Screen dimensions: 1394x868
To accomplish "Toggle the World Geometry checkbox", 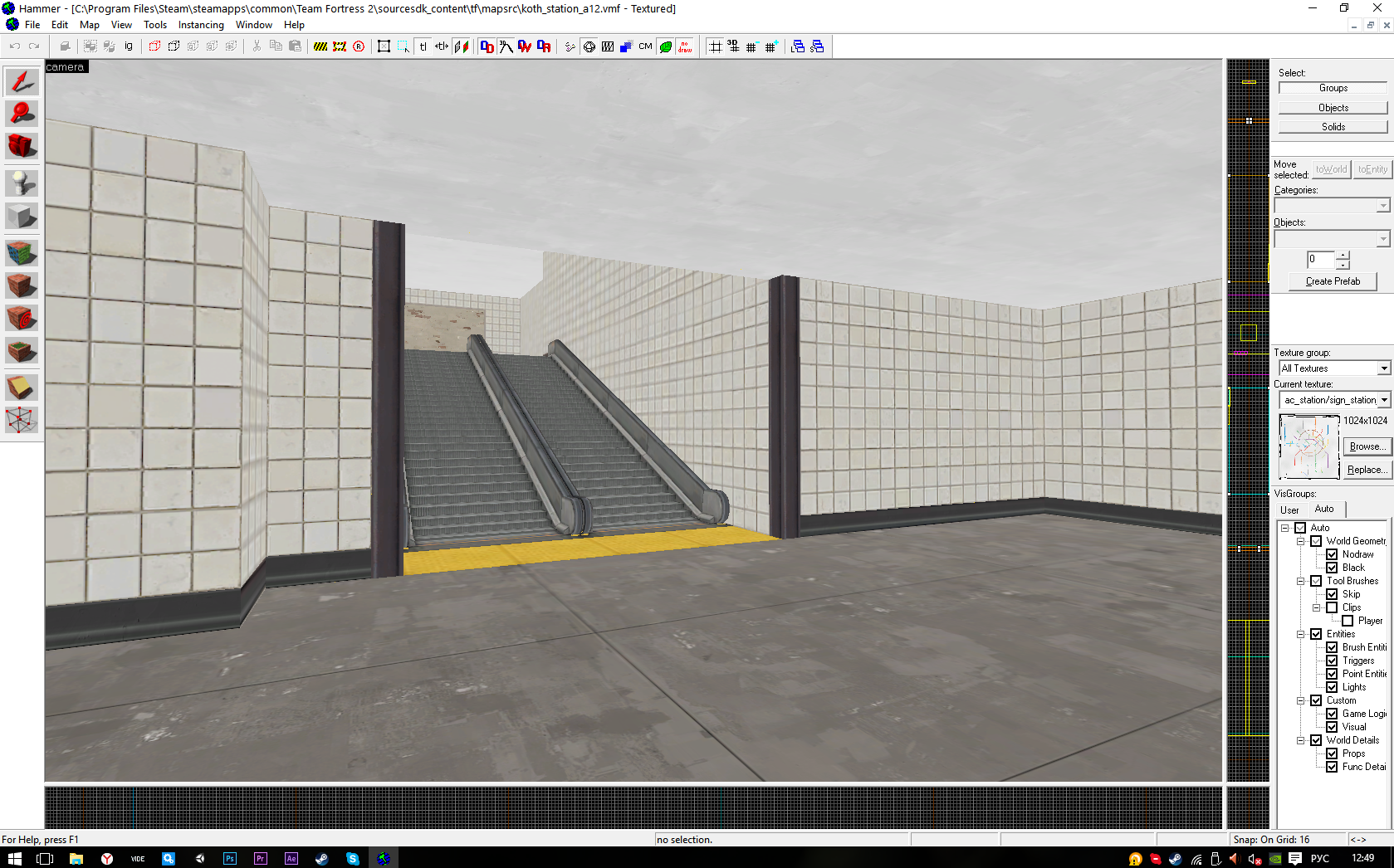I will click(x=1316, y=541).
